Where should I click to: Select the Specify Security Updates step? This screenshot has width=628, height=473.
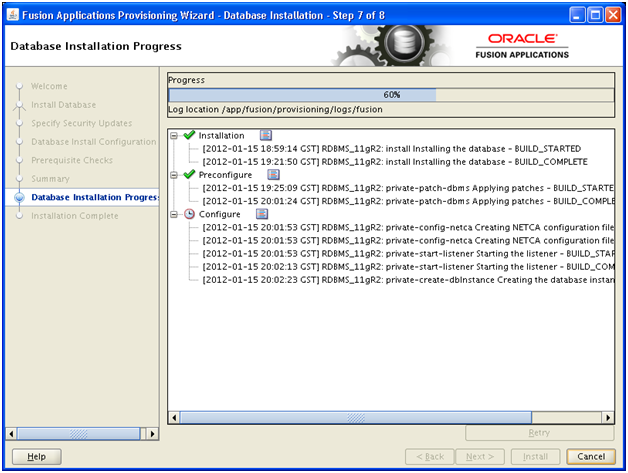pos(82,123)
